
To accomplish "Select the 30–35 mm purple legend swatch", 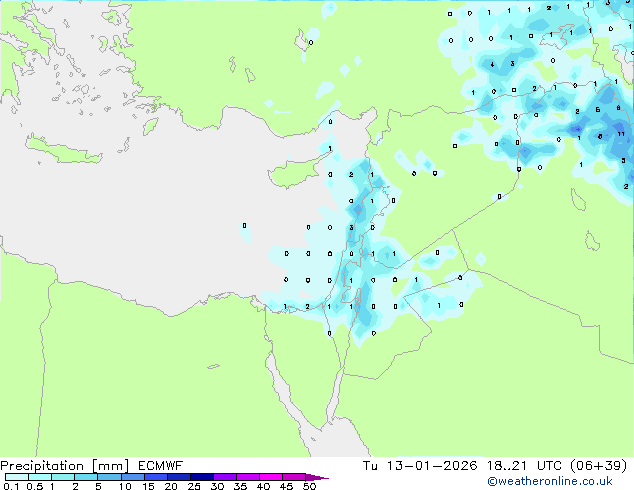I will tap(224, 477).
